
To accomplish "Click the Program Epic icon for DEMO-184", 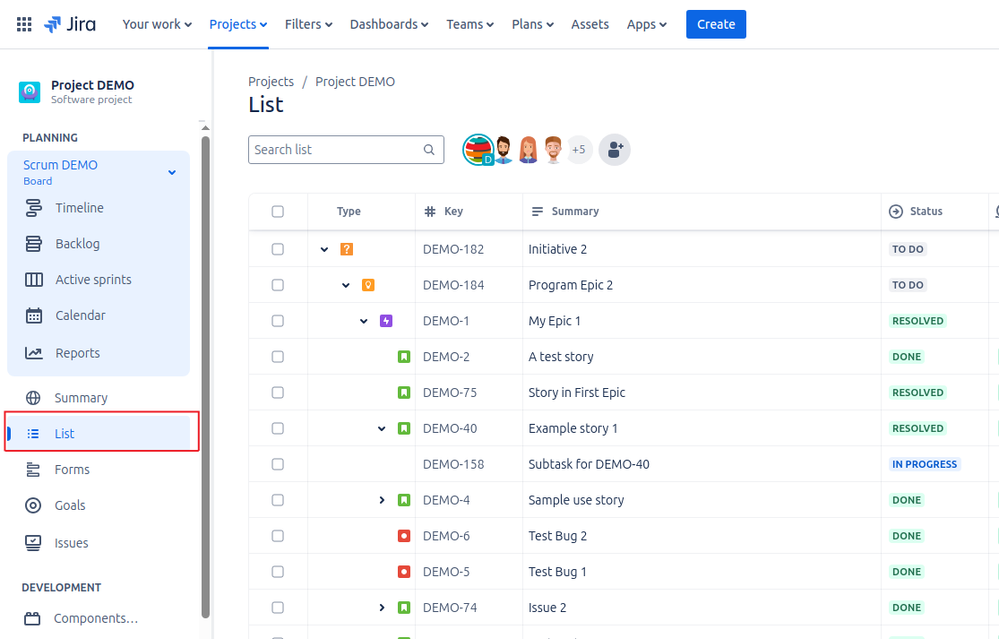I will [368, 285].
